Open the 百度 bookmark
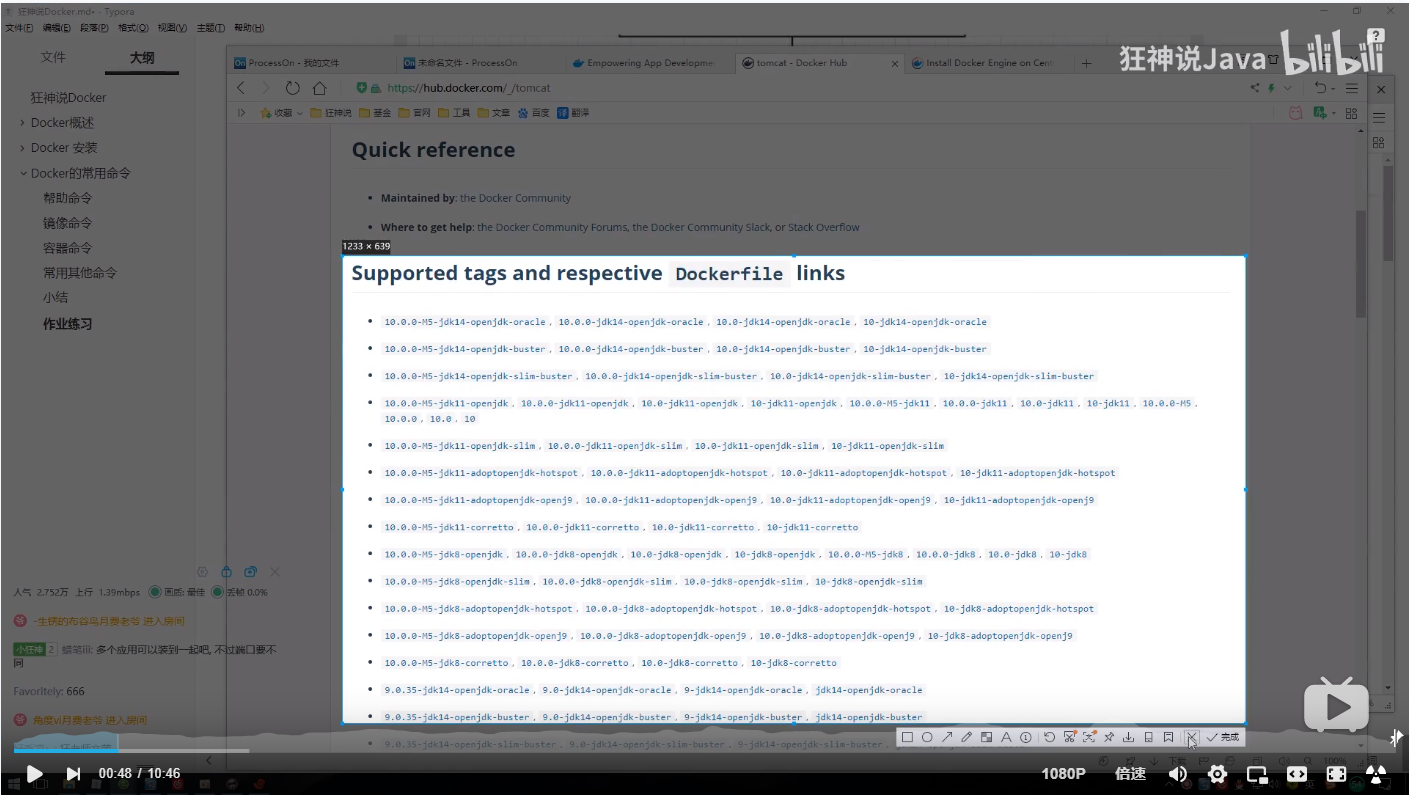Image resolution: width=1409 pixels, height=795 pixels. tap(533, 113)
